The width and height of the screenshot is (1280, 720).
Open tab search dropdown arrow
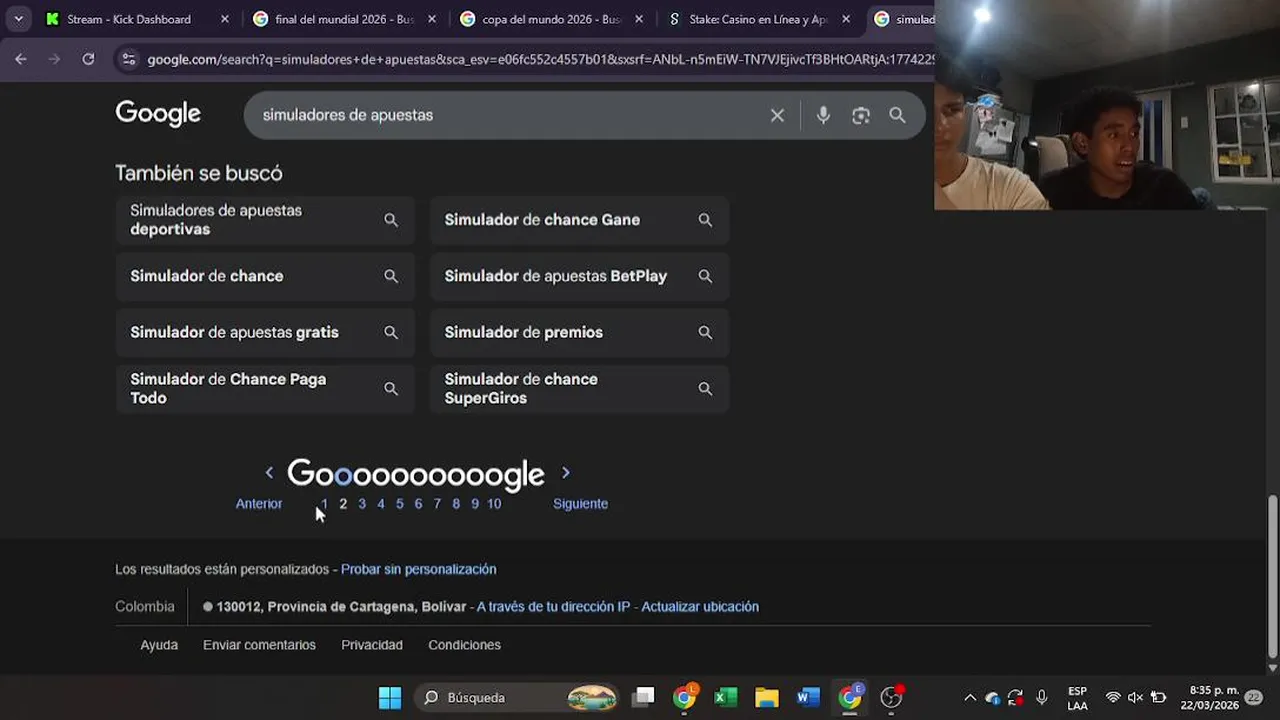[18, 19]
